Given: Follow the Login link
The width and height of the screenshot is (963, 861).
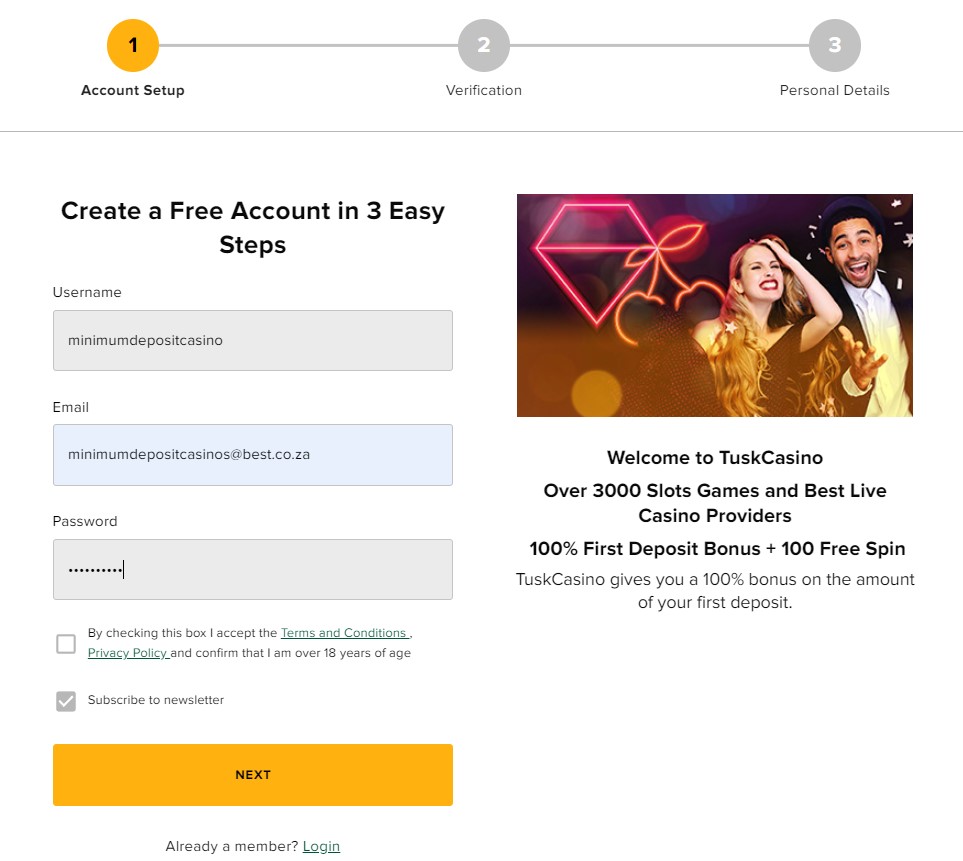Looking at the screenshot, I should pyautogui.click(x=321, y=846).
